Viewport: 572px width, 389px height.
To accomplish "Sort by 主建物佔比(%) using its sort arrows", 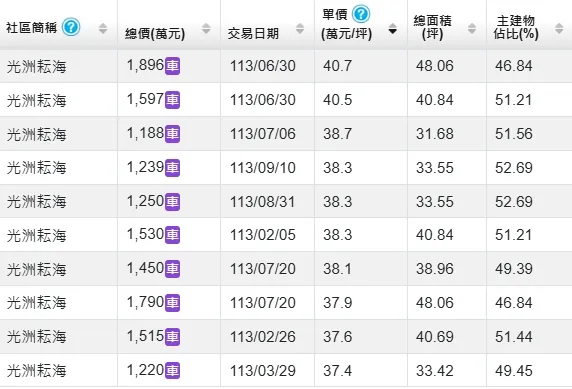I will pyautogui.click(x=559, y=28).
